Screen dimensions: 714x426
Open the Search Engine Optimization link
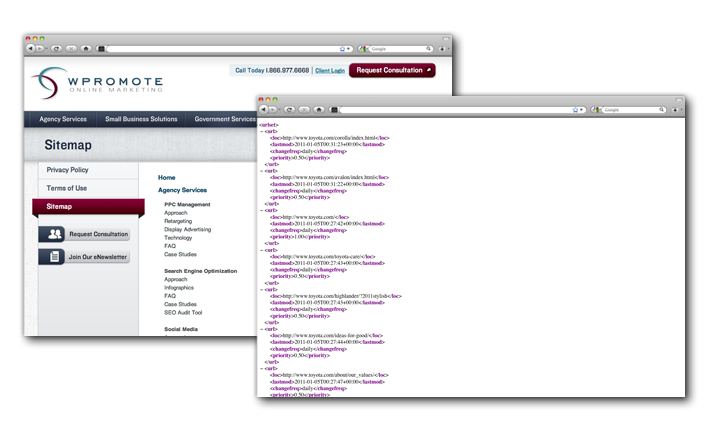point(200,271)
